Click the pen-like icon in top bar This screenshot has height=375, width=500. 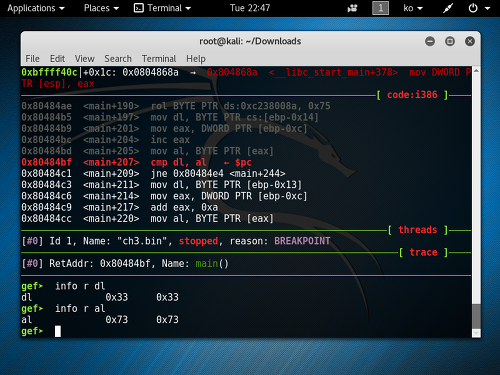(x=448, y=8)
